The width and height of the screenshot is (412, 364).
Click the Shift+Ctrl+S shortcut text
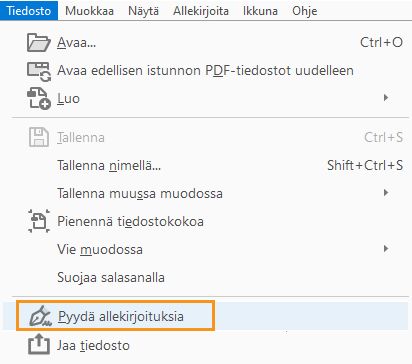[365, 165]
